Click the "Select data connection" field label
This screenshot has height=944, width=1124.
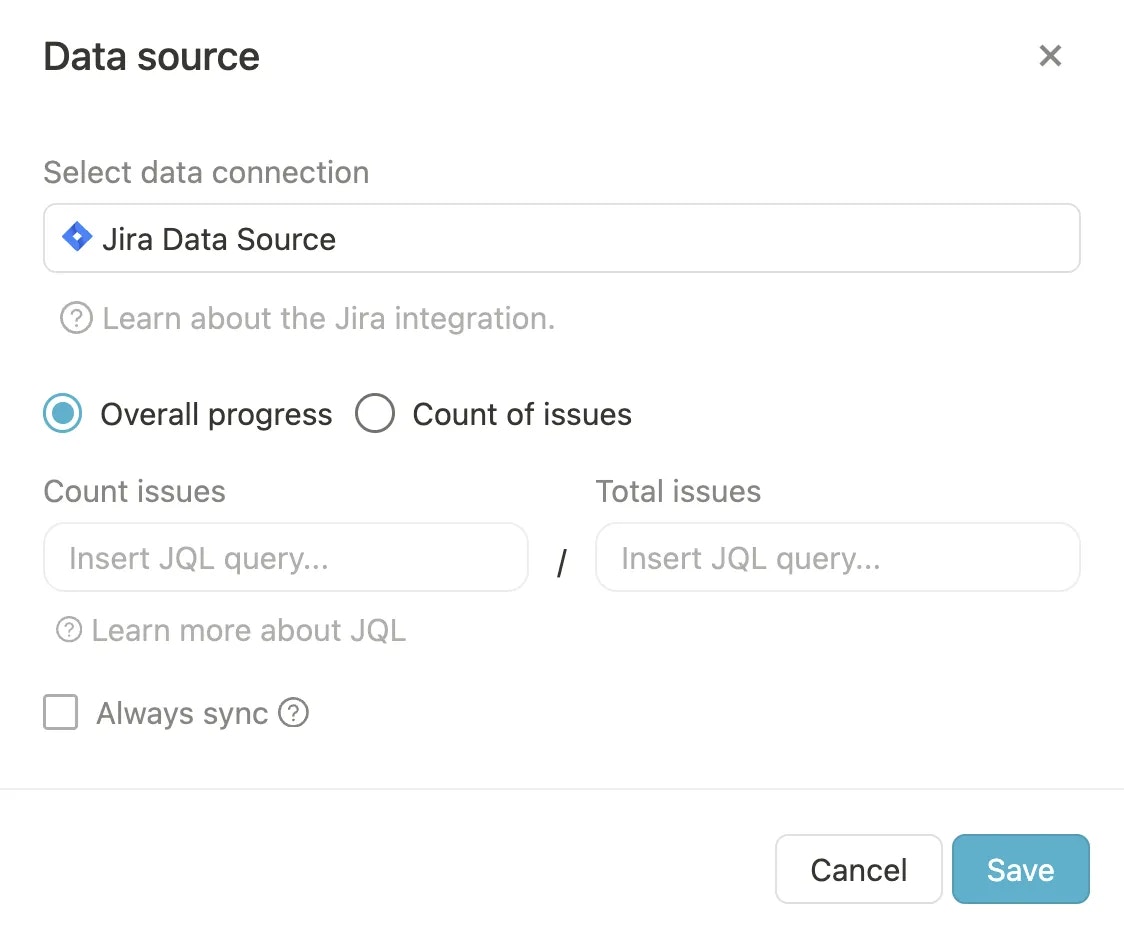(206, 173)
